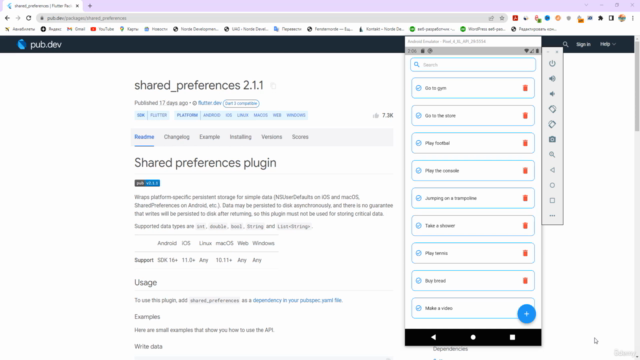The image size is (640, 360).
Task: Toggle check circle for 'Go to the store'
Action: 418,116
